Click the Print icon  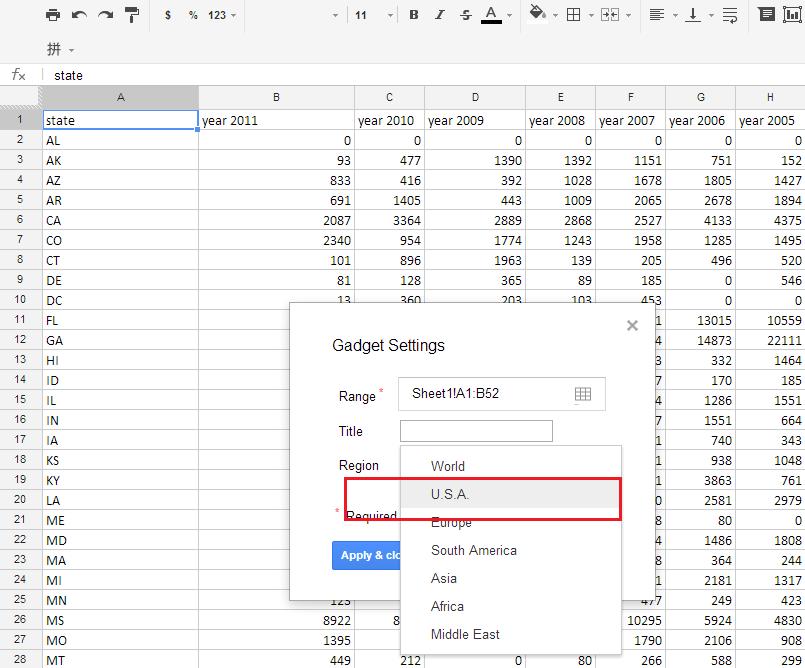click(51, 14)
